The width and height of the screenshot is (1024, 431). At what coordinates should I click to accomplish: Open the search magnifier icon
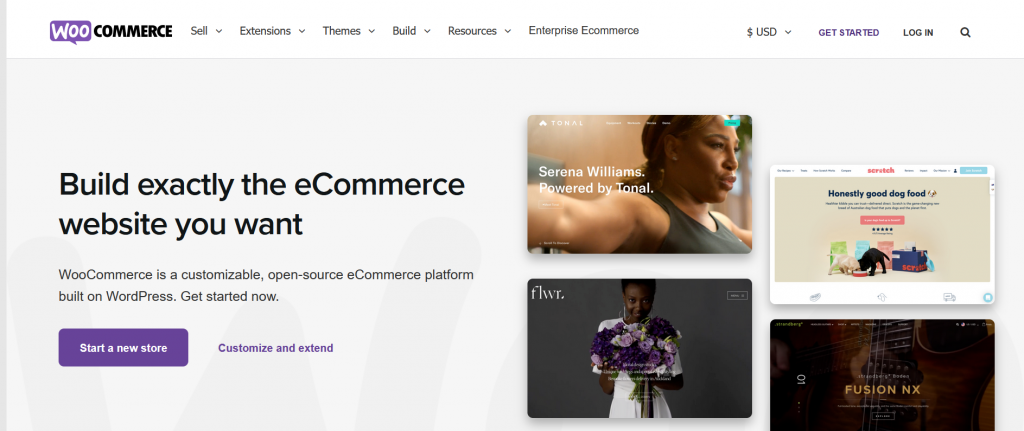click(965, 32)
